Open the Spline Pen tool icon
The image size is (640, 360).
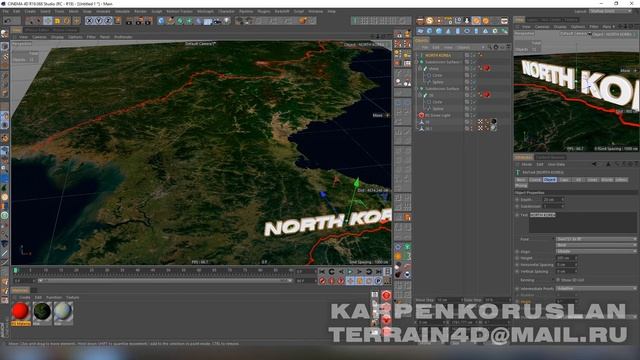[170, 21]
